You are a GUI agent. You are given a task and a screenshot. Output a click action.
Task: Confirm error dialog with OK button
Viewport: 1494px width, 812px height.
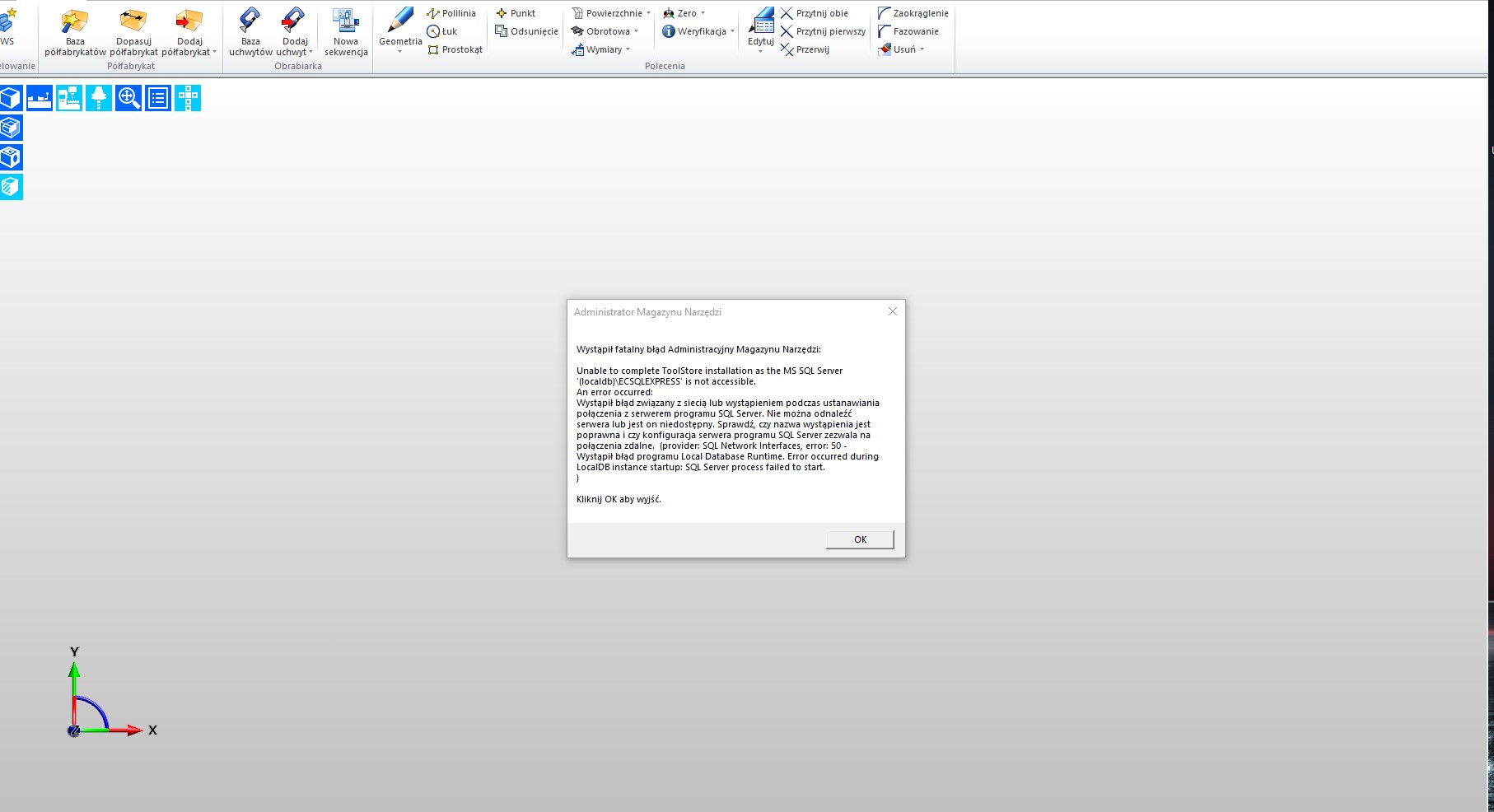click(x=860, y=539)
